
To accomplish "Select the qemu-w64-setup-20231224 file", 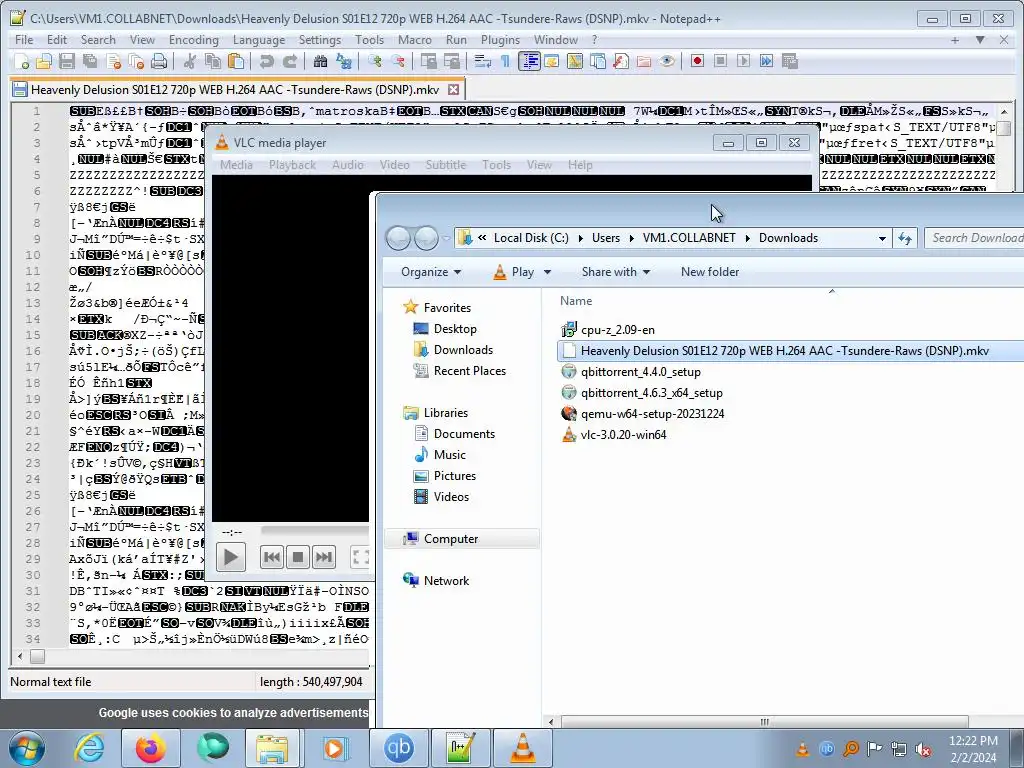I will (x=652, y=413).
